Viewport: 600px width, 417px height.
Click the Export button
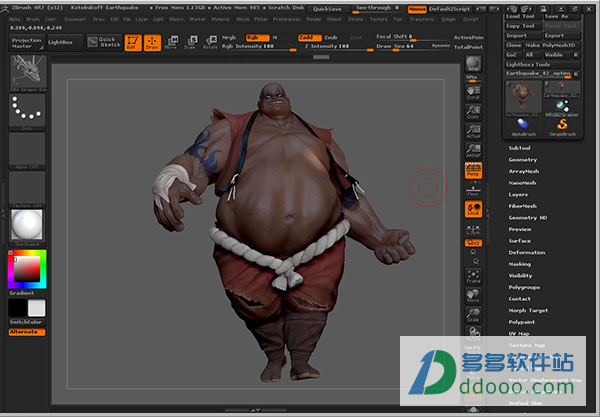[562, 36]
